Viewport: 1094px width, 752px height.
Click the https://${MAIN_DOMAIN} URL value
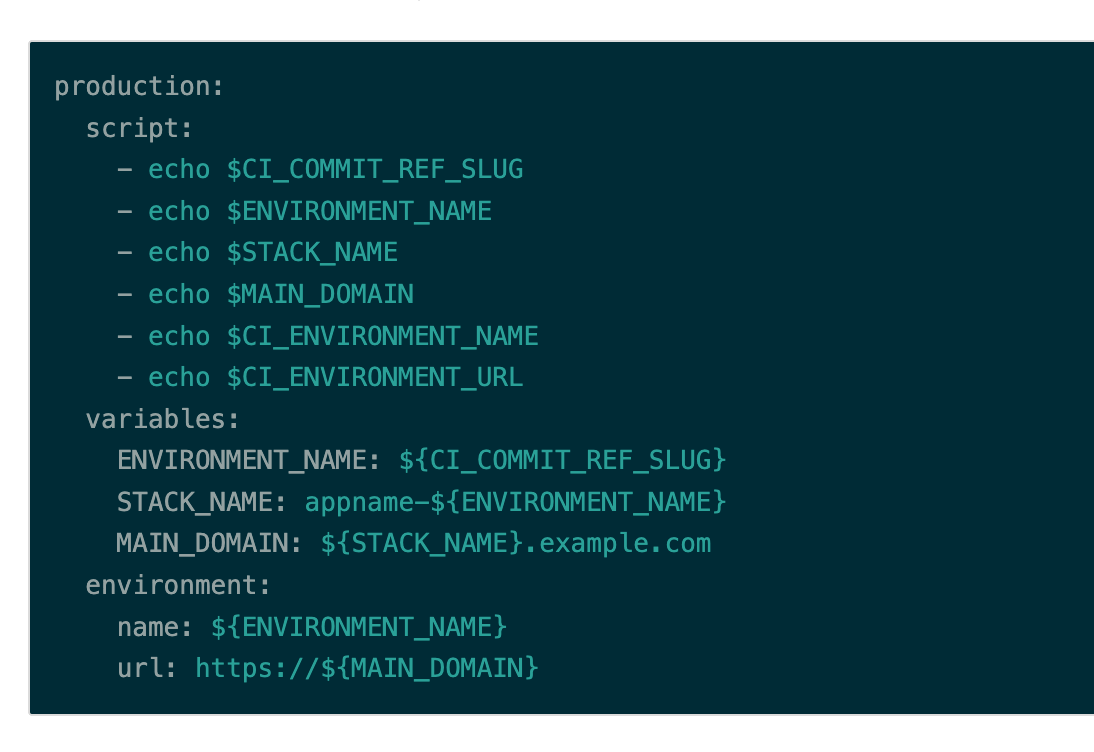(x=367, y=668)
